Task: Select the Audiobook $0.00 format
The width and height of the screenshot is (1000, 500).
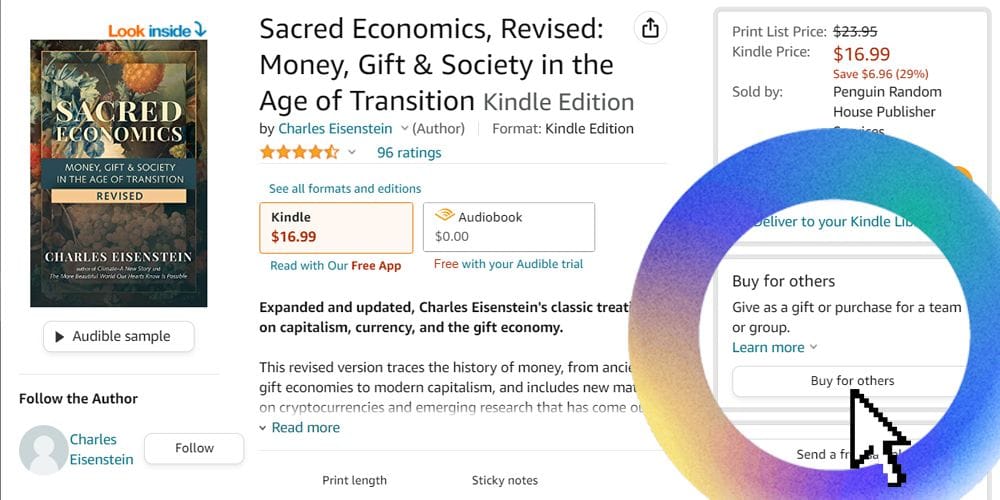Action: tap(509, 227)
